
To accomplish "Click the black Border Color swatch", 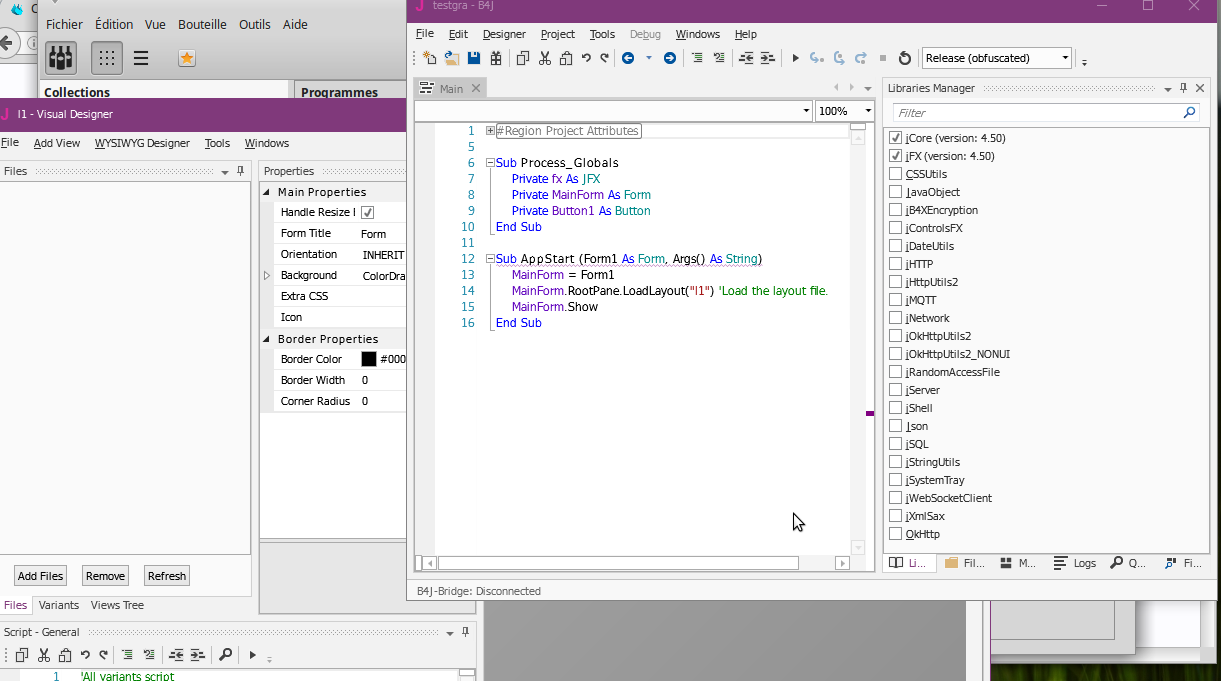I will [x=369, y=359].
